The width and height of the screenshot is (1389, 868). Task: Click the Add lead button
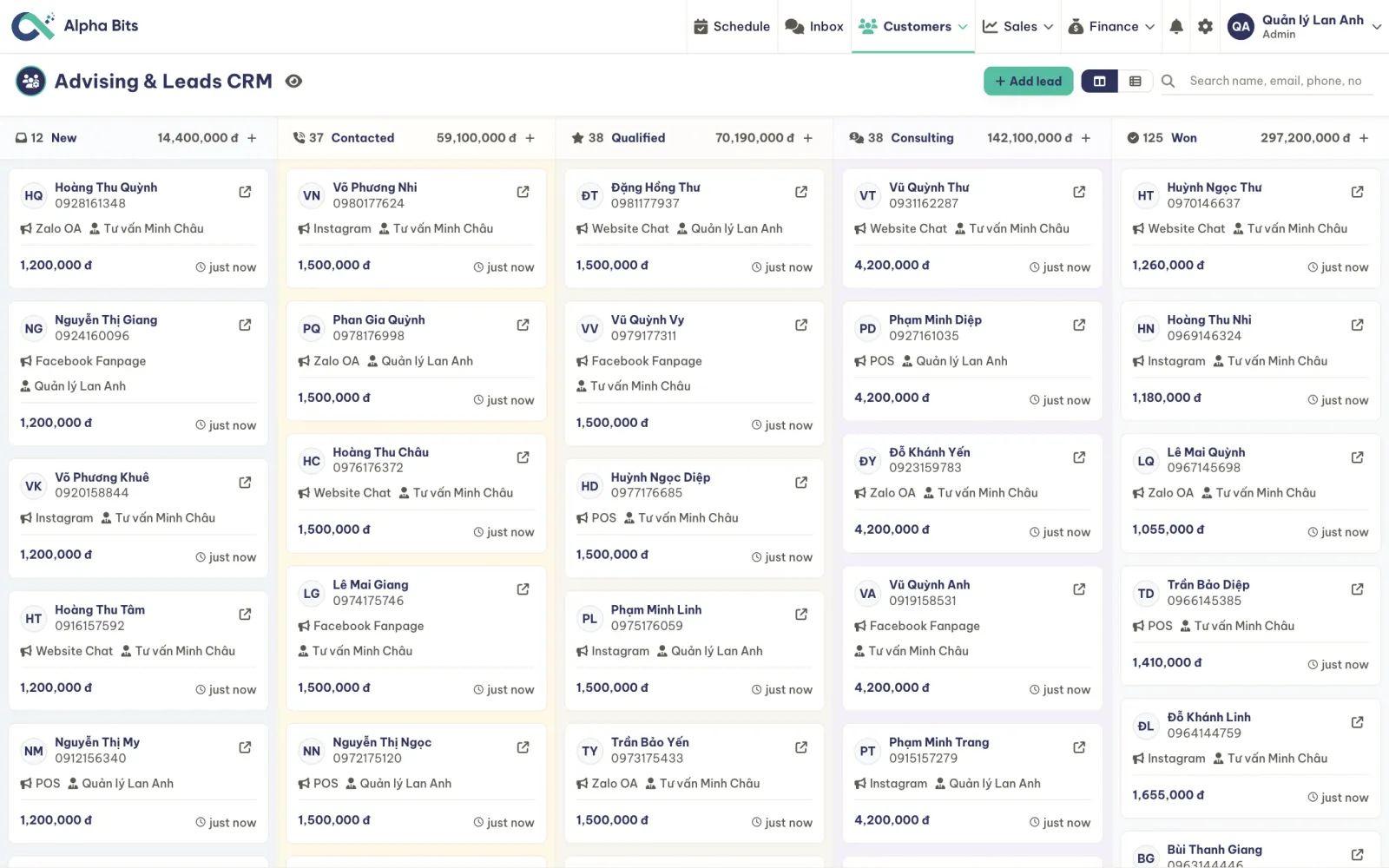(x=1028, y=81)
